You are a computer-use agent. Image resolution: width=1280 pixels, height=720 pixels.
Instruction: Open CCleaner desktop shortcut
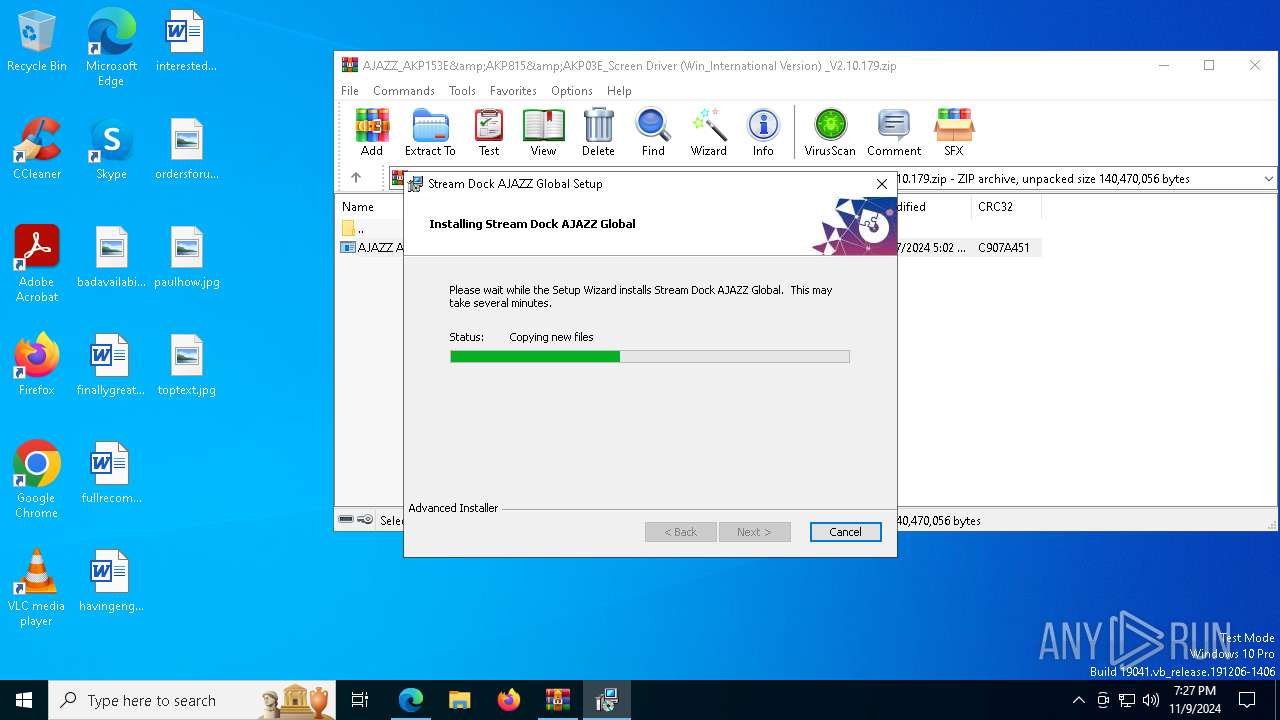[37, 150]
